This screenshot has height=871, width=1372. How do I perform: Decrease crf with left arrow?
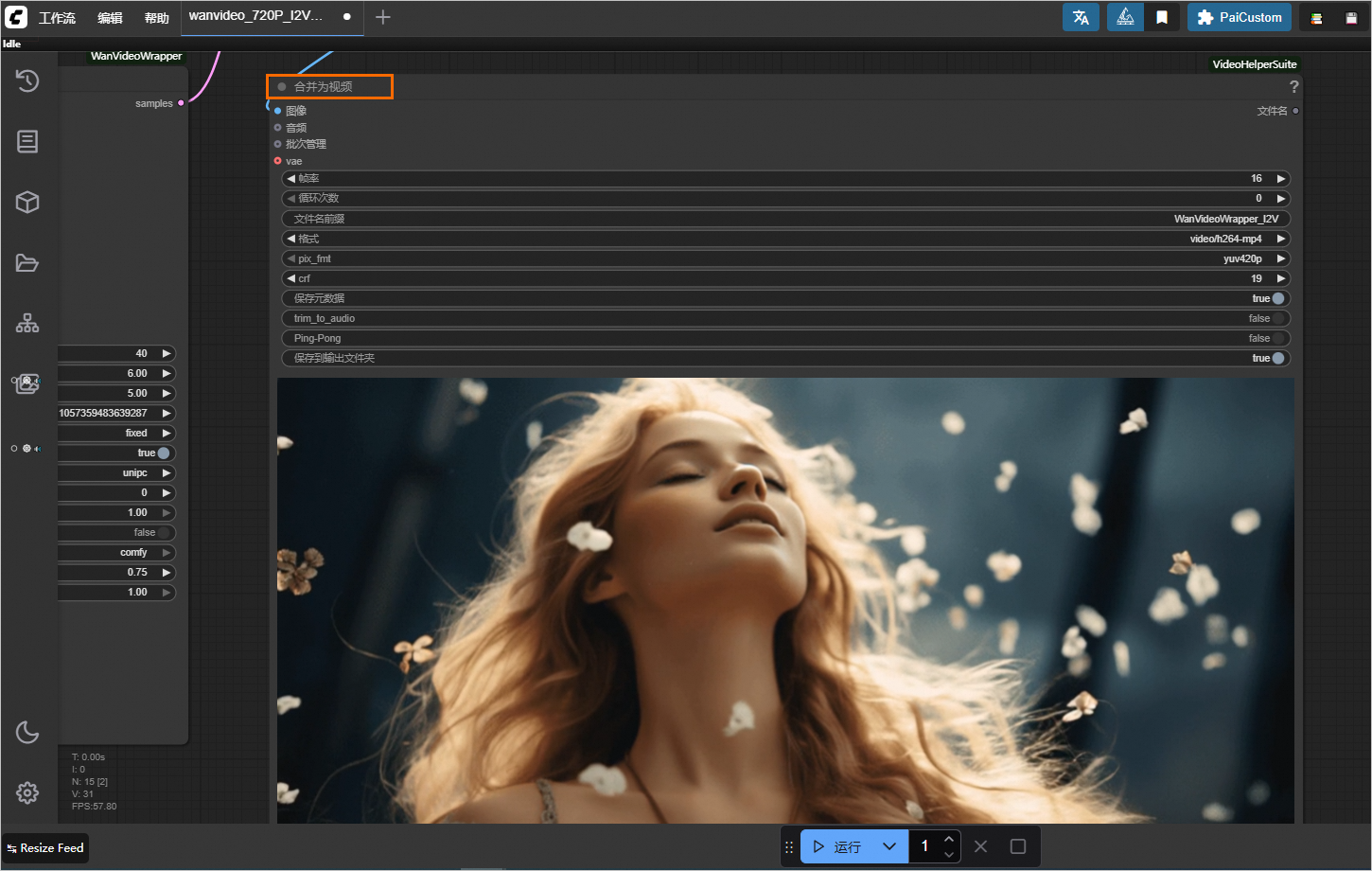point(290,278)
